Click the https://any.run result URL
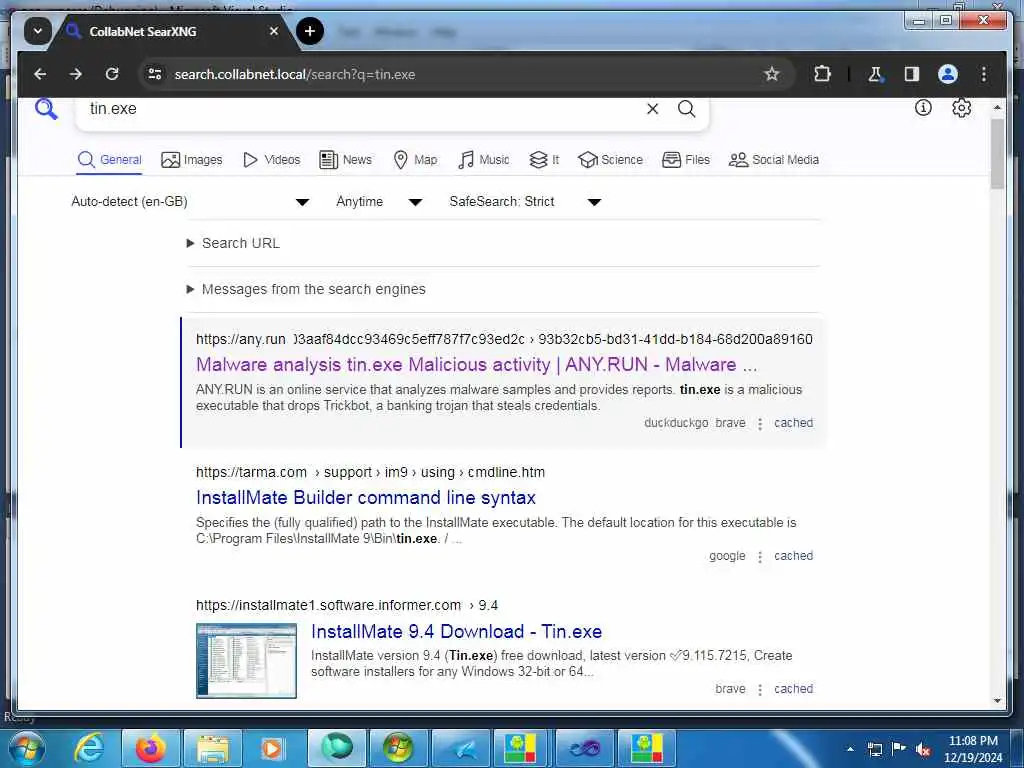Screen dimensions: 1024x768 pos(504,339)
